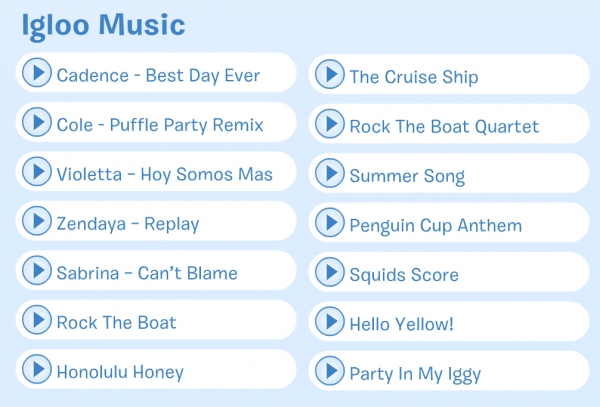Start Violetta Hoy Somos Mas play icon
Screen dimensions: 600x407
(37, 173)
